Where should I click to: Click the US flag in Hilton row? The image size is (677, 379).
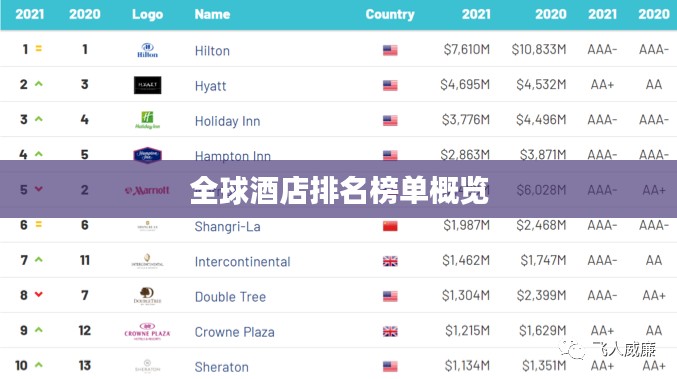390,51
